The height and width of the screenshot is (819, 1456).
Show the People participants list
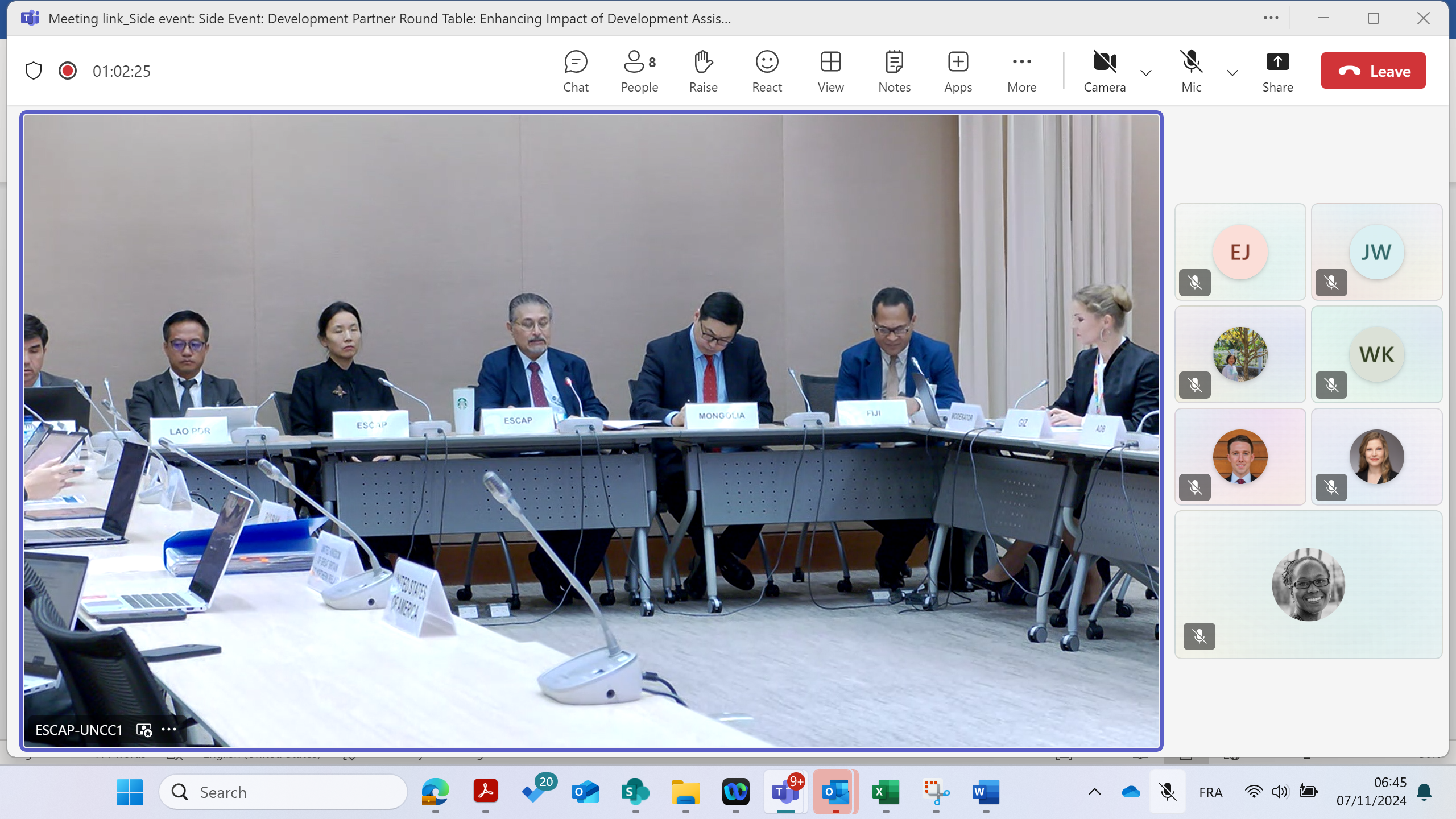(x=639, y=72)
